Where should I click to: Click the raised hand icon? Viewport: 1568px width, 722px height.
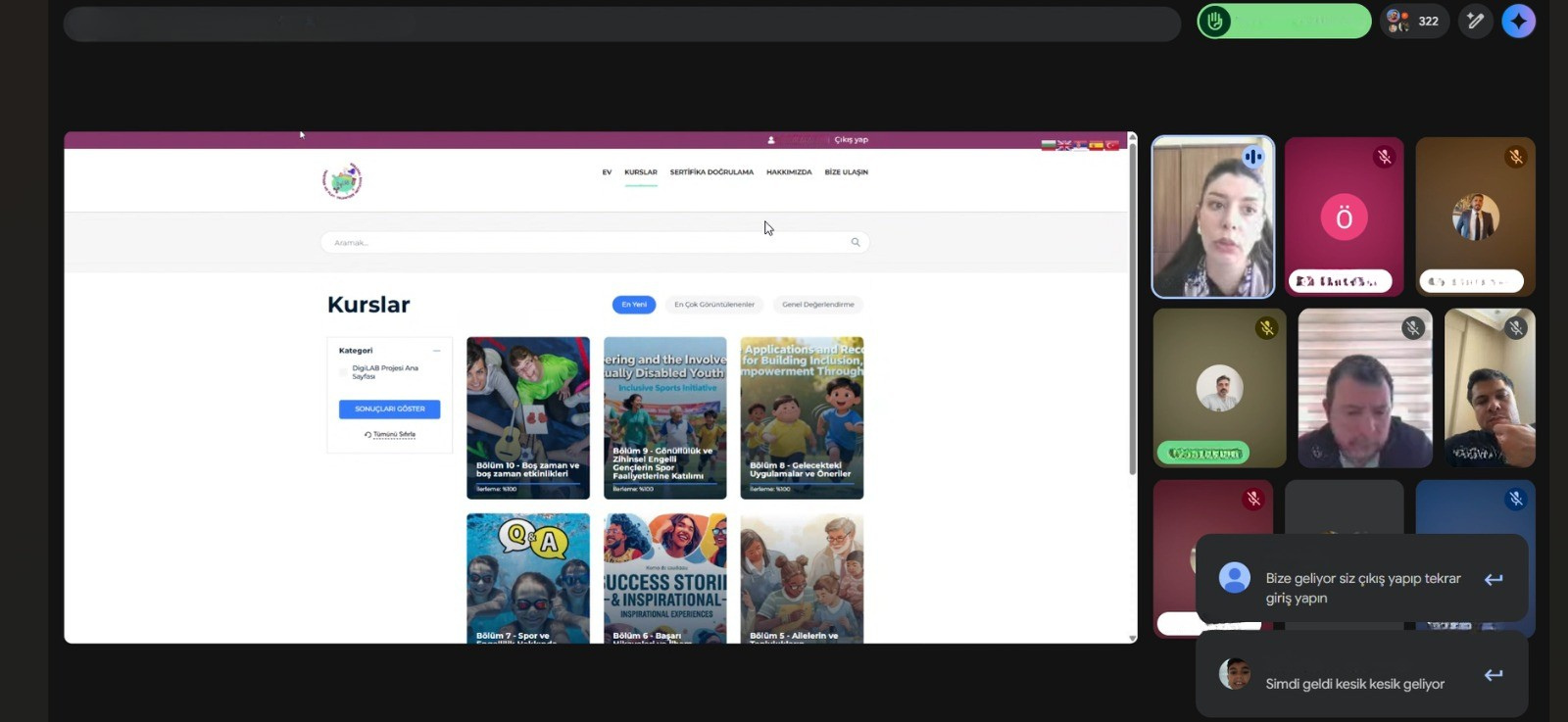point(1215,21)
